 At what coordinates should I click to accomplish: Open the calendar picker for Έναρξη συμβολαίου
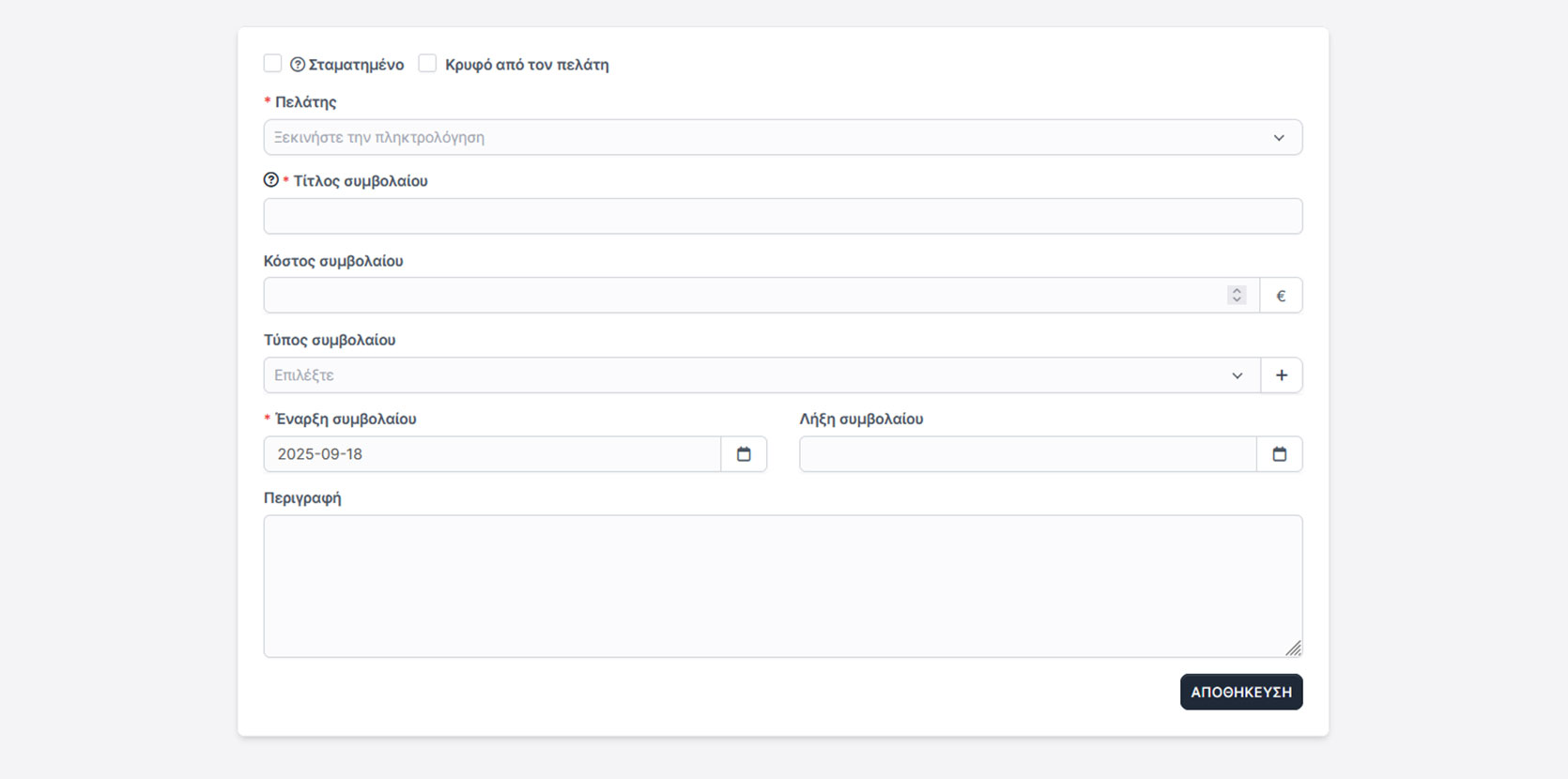pyautogui.click(x=744, y=454)
